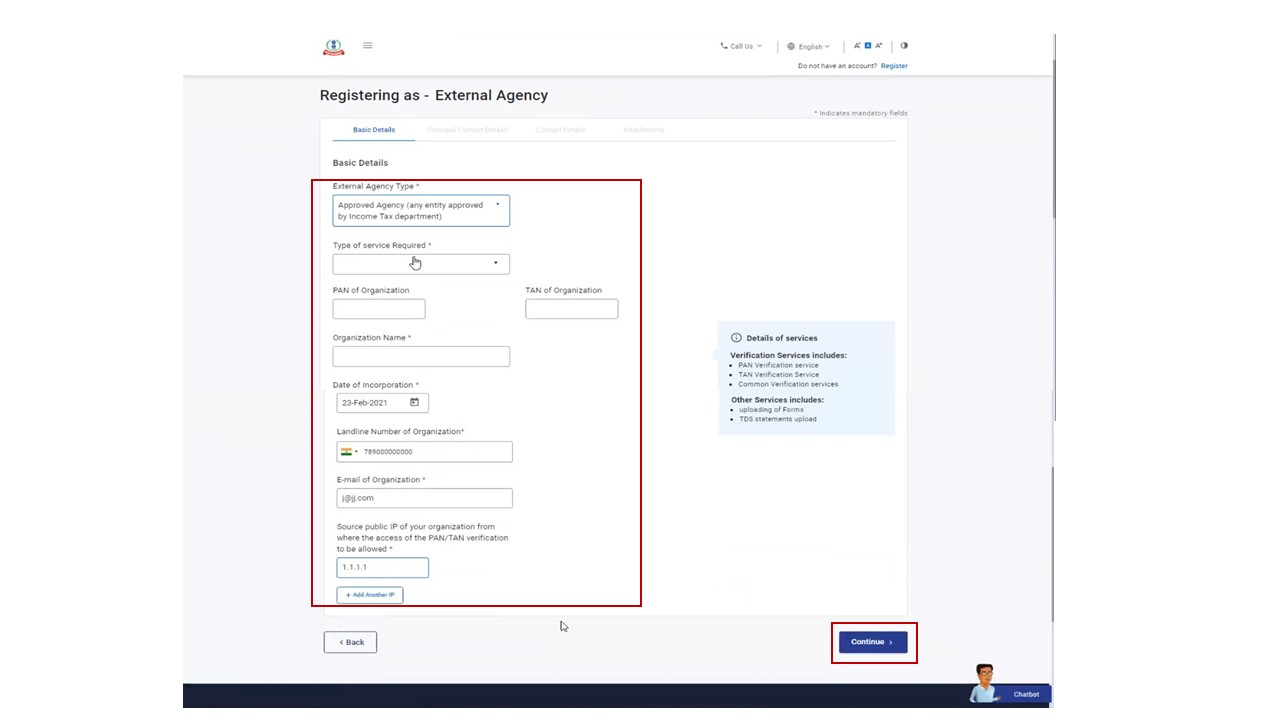Click the Continue button

[872, 642]
